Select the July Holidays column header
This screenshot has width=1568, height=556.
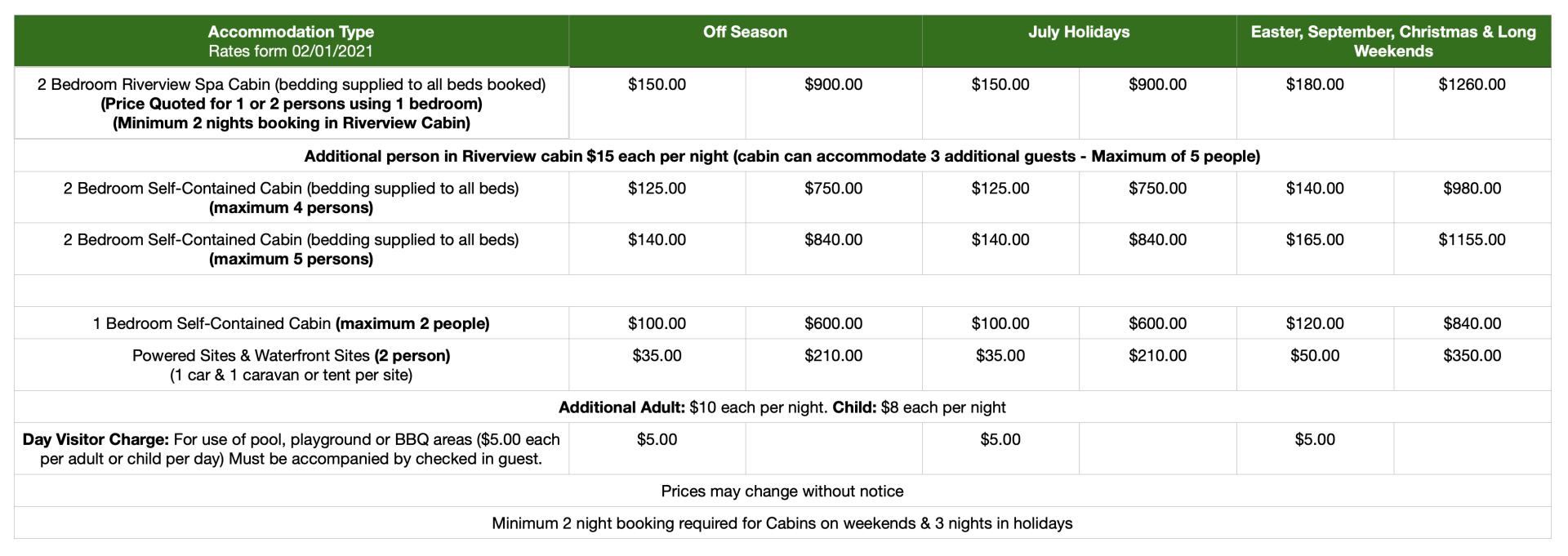click(1078, 33)
